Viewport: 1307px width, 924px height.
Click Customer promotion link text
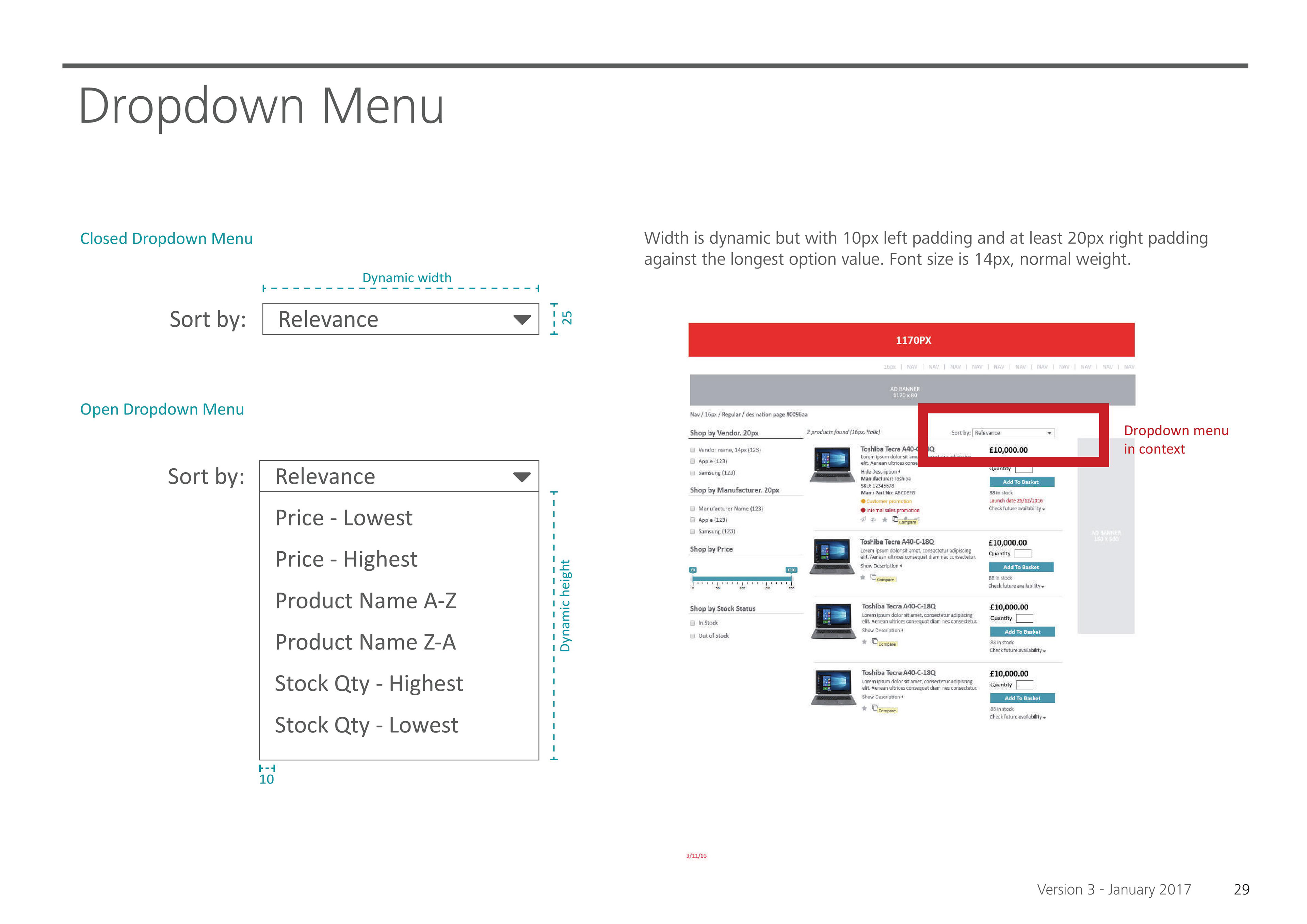(x=889, y=502)
